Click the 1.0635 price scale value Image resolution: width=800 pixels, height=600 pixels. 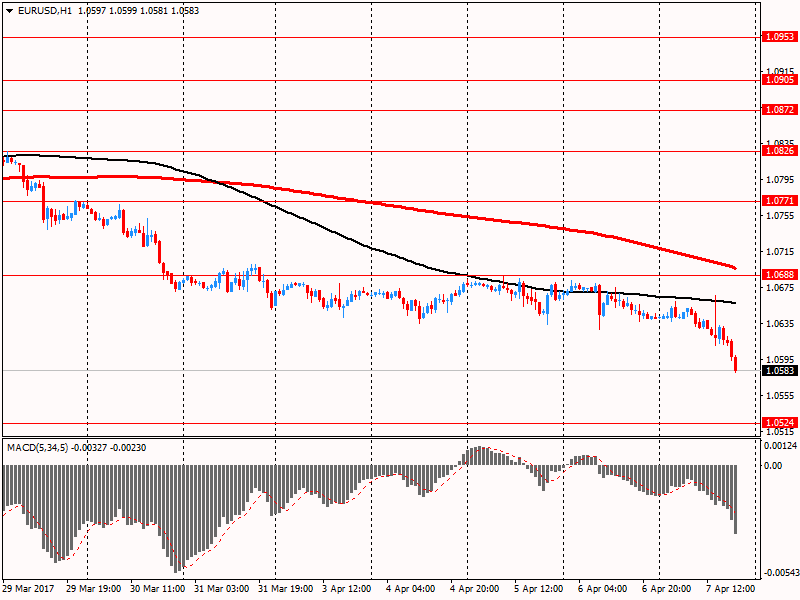(x=781, y=323)
